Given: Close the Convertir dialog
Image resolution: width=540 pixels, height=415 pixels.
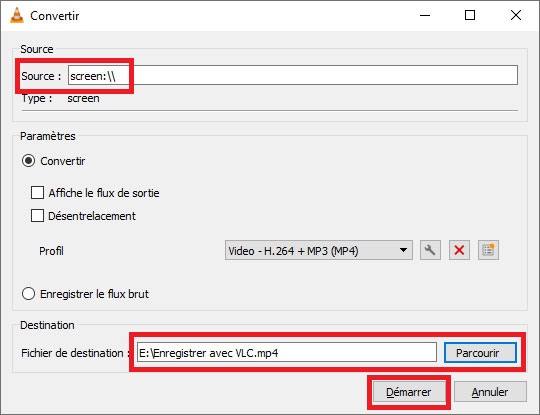Looking at the screenshot, I should (516, 15).
